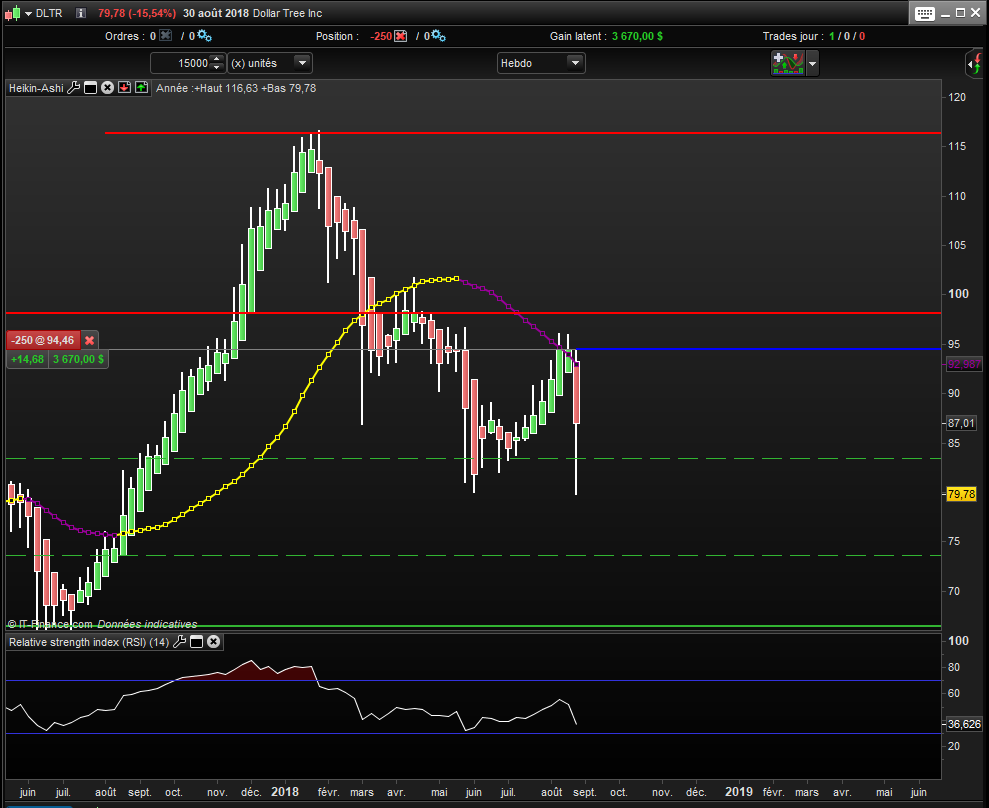Click the +14,68 gain label
Screen dimensions: 989x808
(x=27, y=360)
